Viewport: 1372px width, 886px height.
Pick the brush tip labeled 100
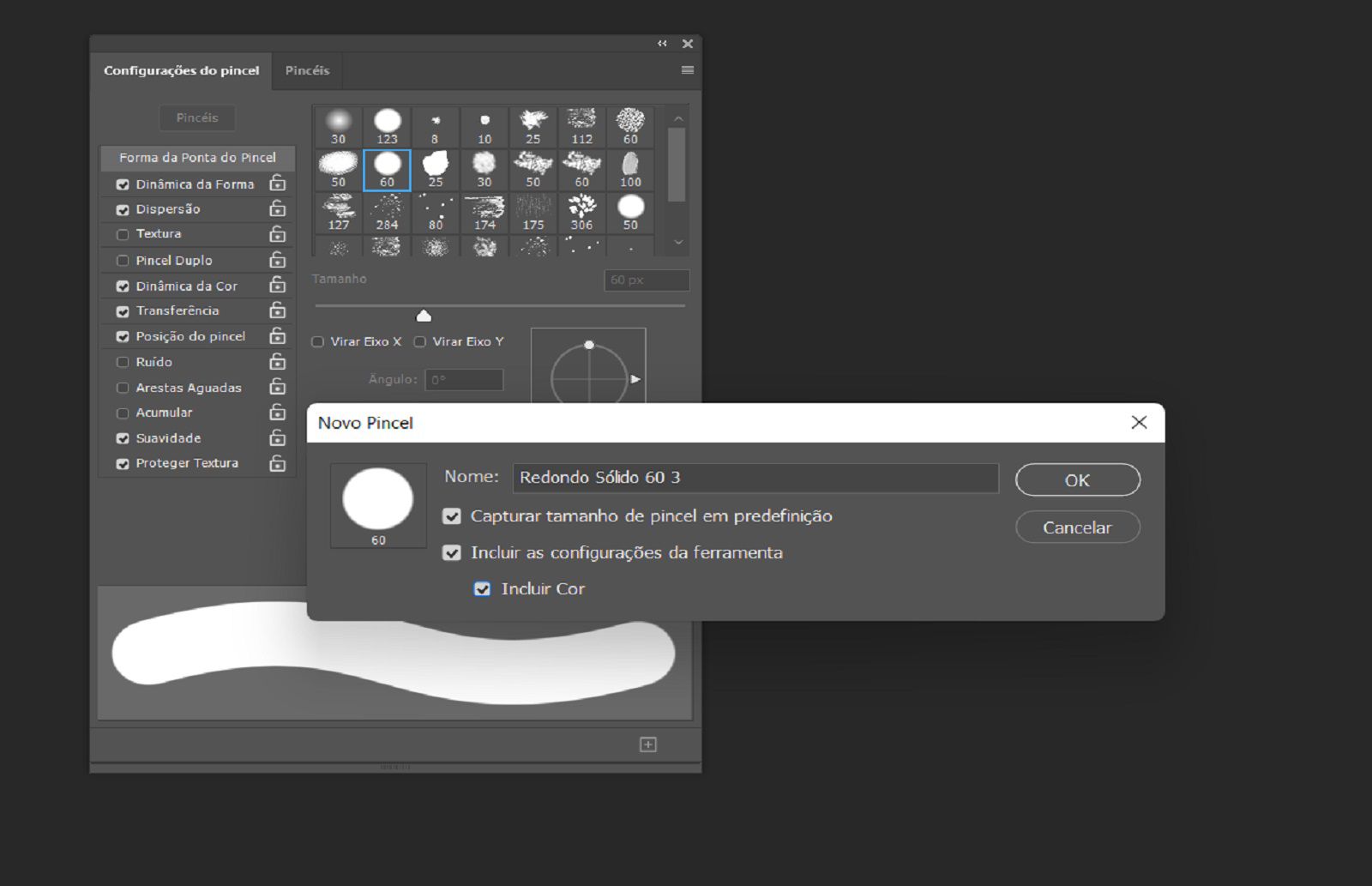pos(630,170)
